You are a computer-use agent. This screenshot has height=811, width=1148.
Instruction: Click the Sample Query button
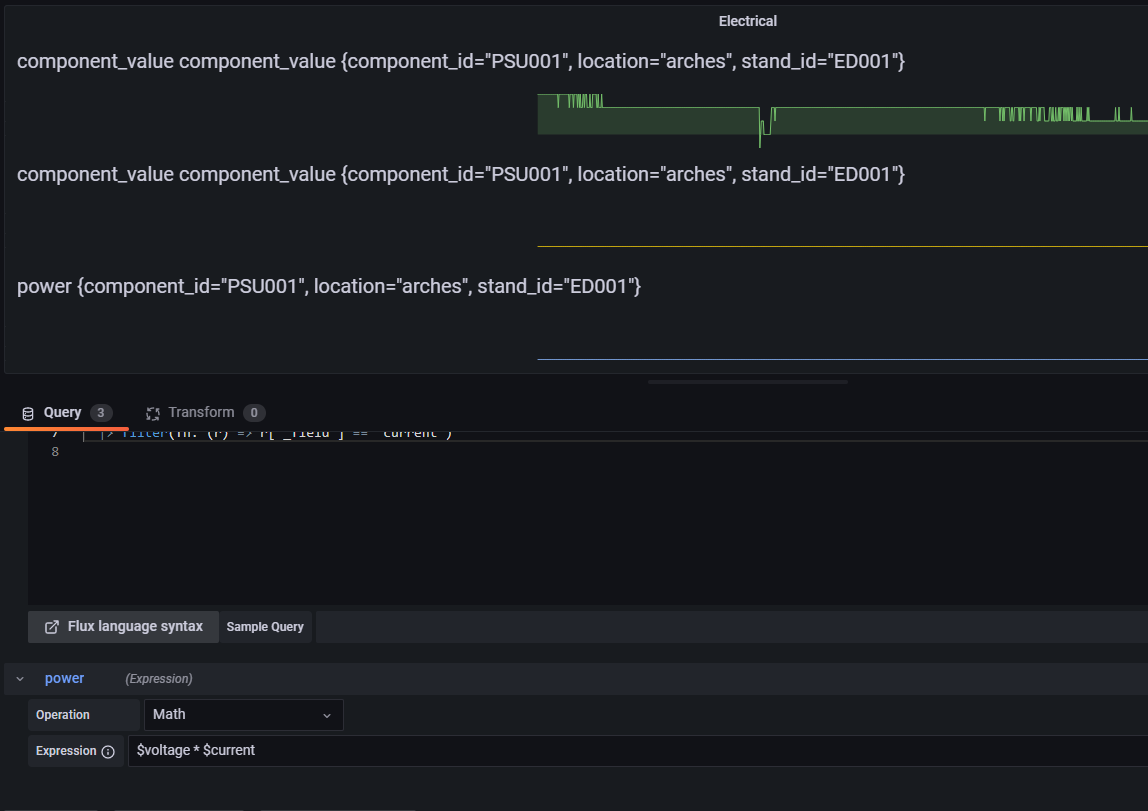click(x=265, y=627)
